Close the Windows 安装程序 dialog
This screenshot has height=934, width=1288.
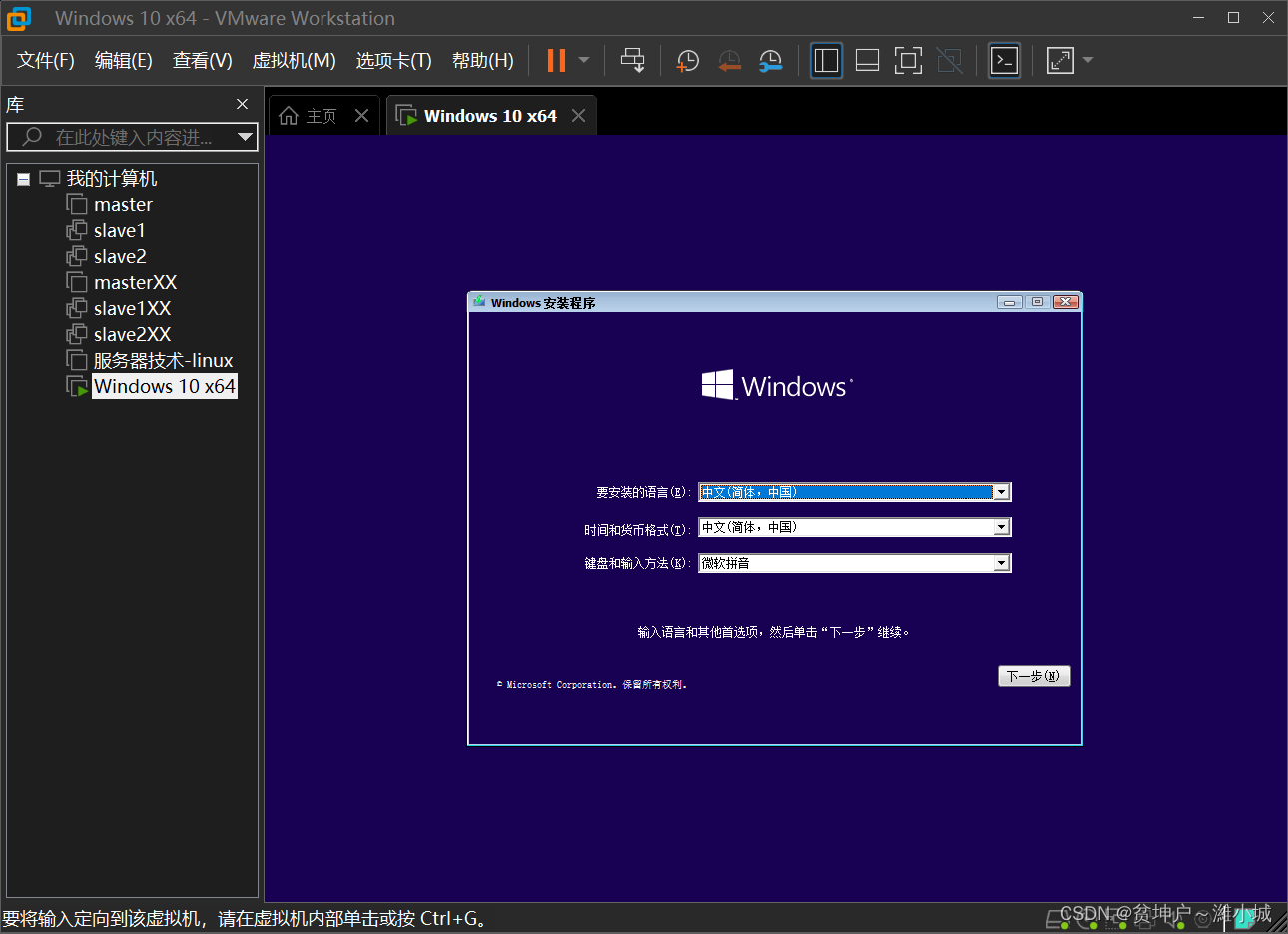pos(1066,302)
